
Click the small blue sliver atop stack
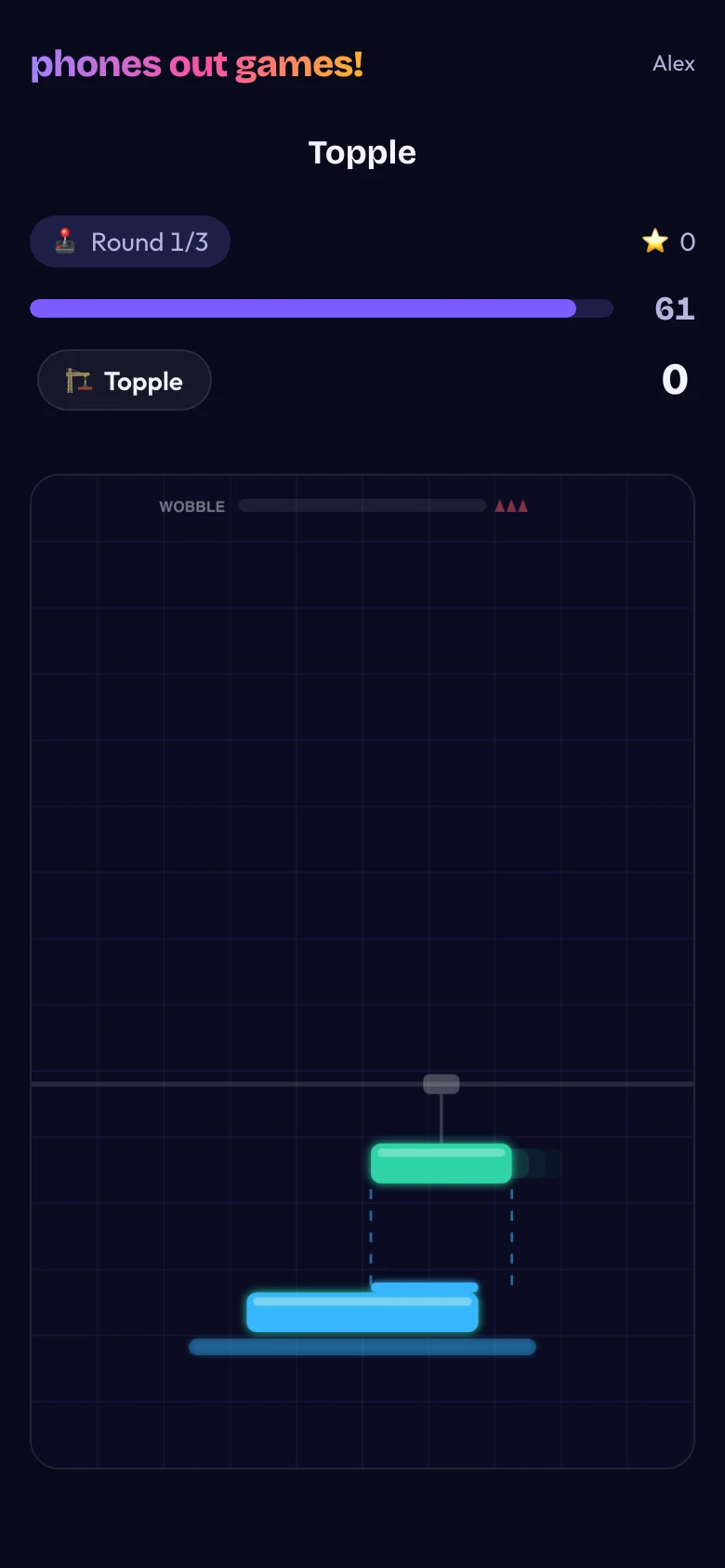coord(425,1287)
